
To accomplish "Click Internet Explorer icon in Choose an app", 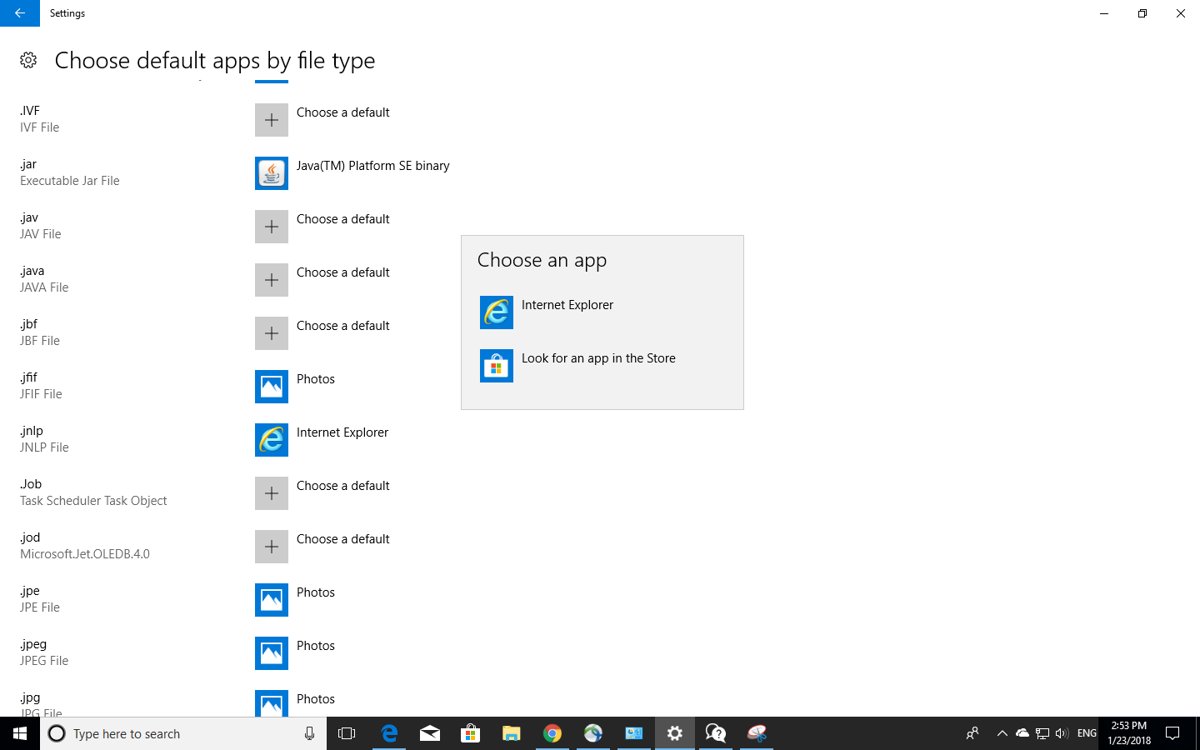I will [496, 312].
